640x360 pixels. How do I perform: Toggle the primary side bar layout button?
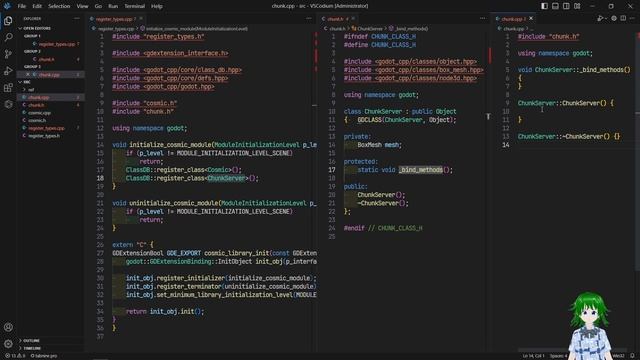coord(544,6)
